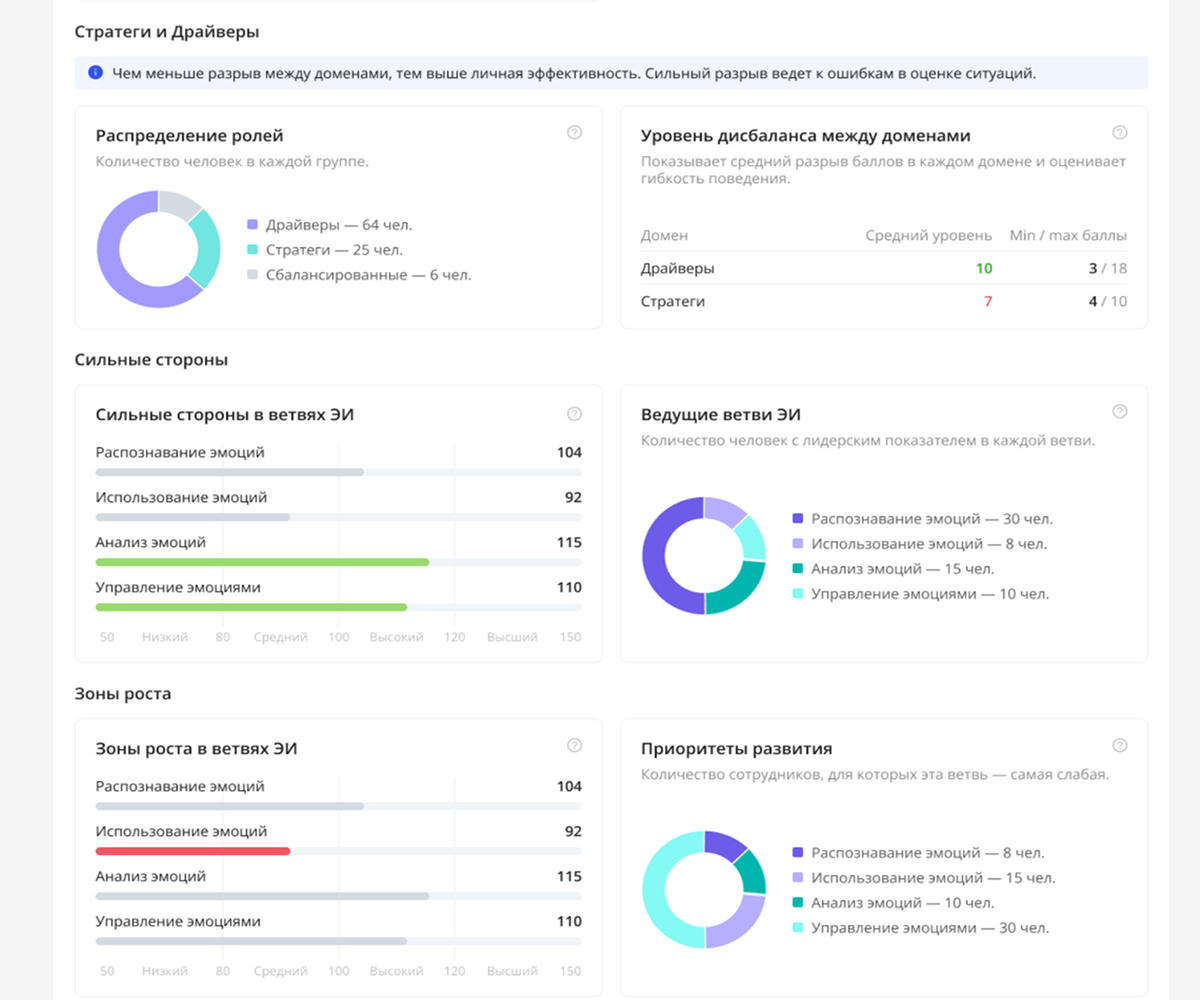Open help icon on Распределение ролей card
This screenshot has height=1000, width=1200.
(574, 132)
